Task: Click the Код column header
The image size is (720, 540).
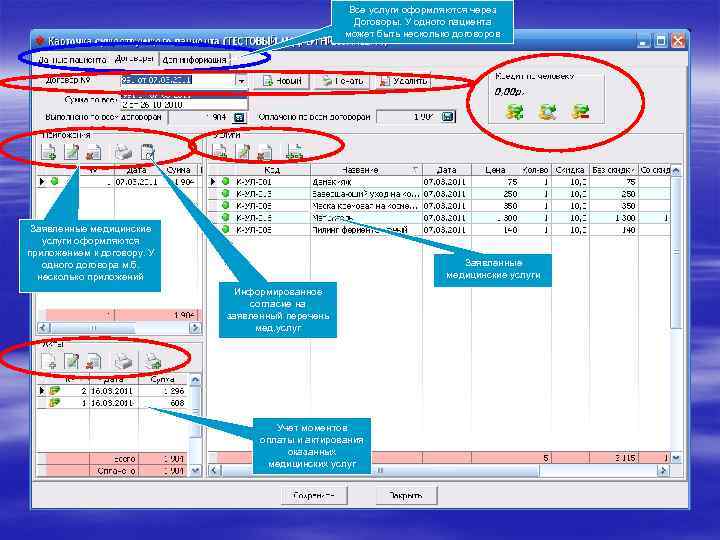Action: pos(272,170)
